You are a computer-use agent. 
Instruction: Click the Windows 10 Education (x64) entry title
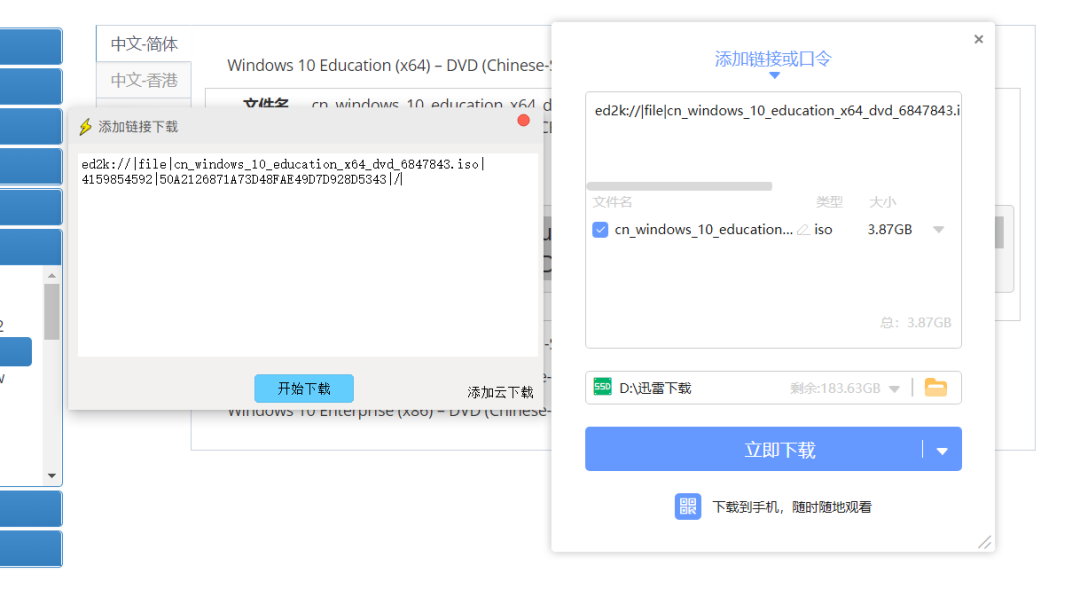coord(389,65)
